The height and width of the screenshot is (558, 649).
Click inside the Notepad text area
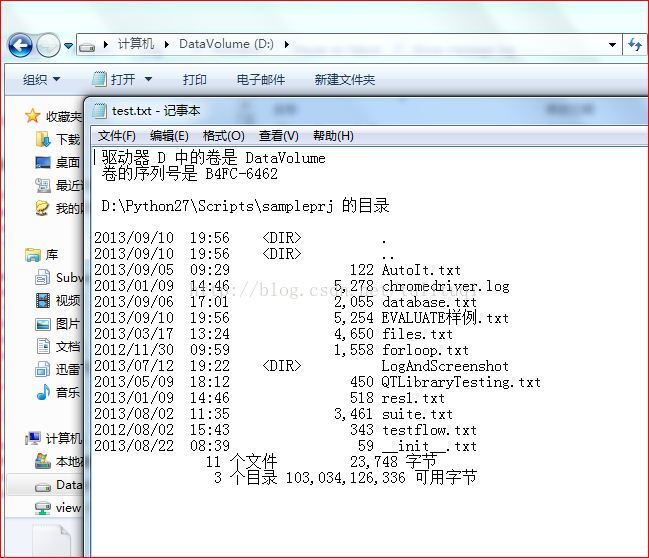coord(369,352)
